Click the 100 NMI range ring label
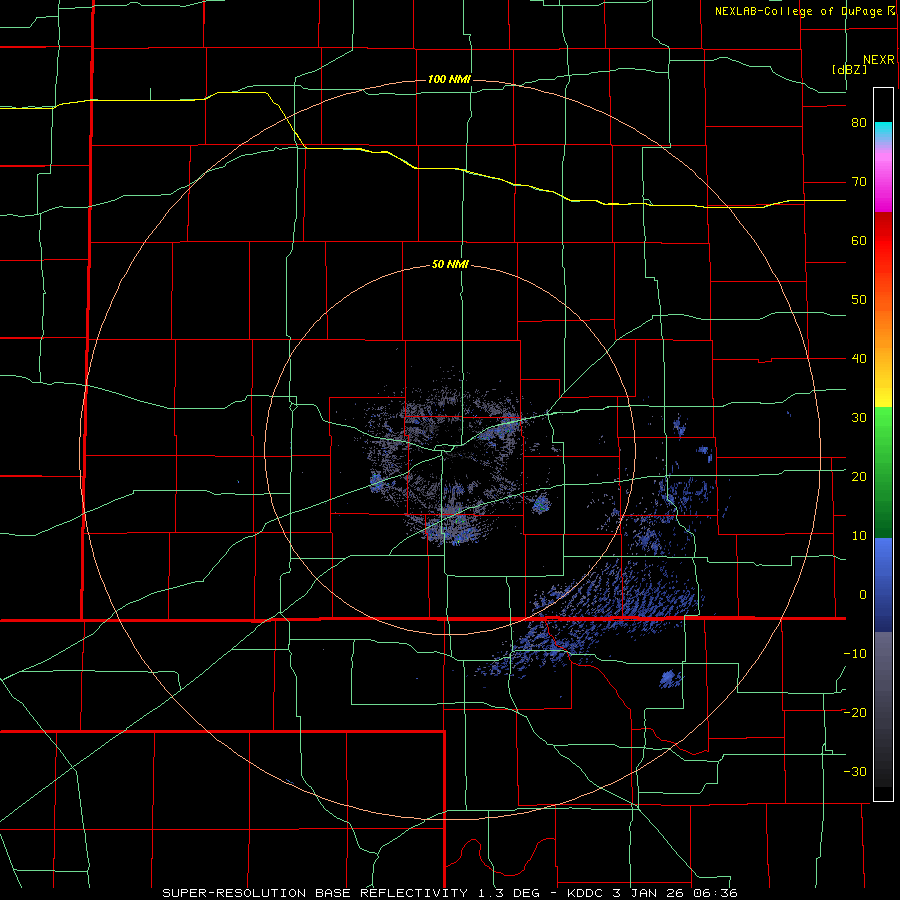This screenshot has height=900, width=900. (449, 79)
